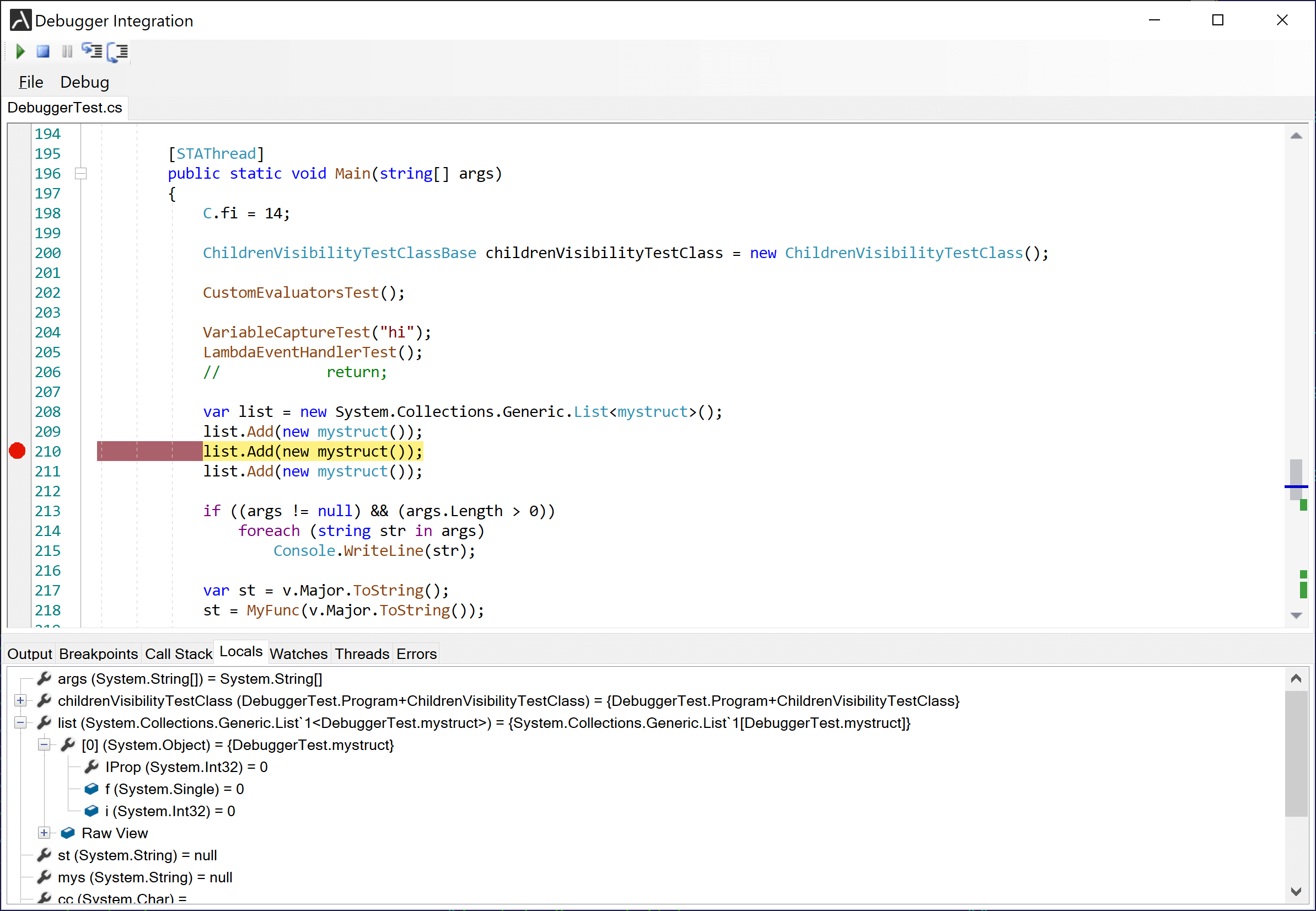Select the Call Stack tab
The height and width of the screenshot is (911, 1316).
click(179, 653)
